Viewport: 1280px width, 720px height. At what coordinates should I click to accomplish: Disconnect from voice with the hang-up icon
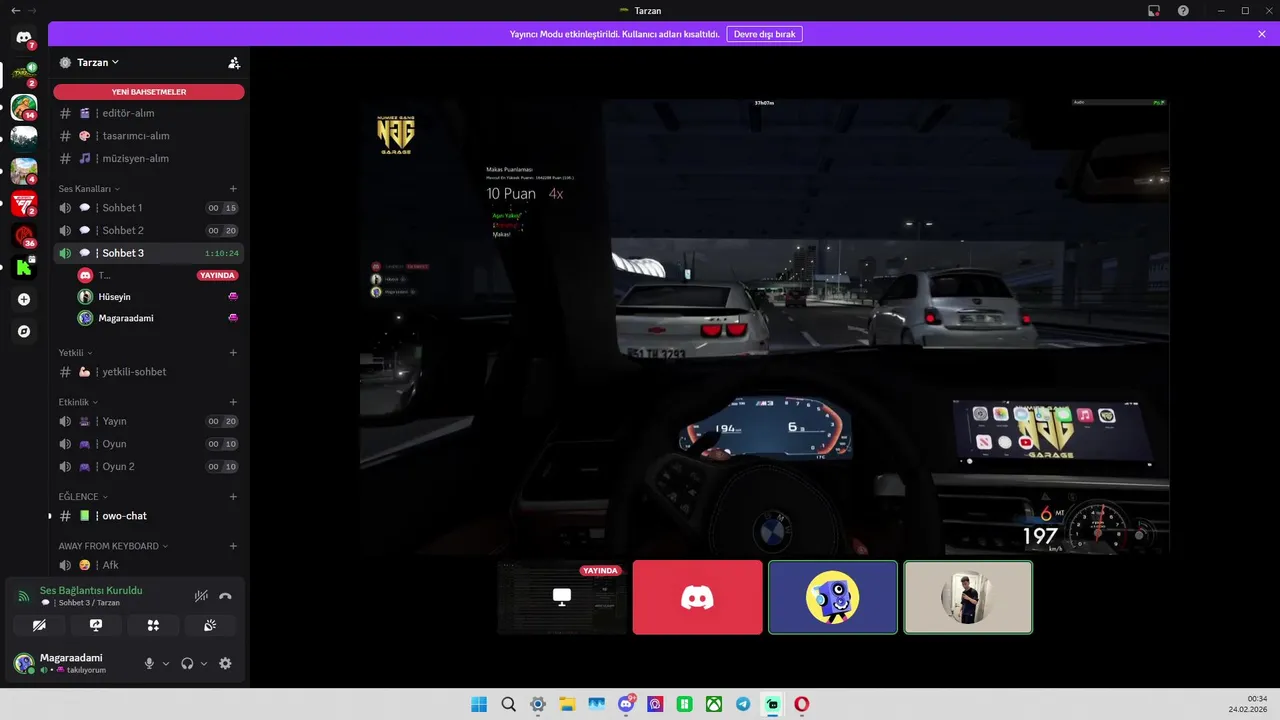coord(225,596)
